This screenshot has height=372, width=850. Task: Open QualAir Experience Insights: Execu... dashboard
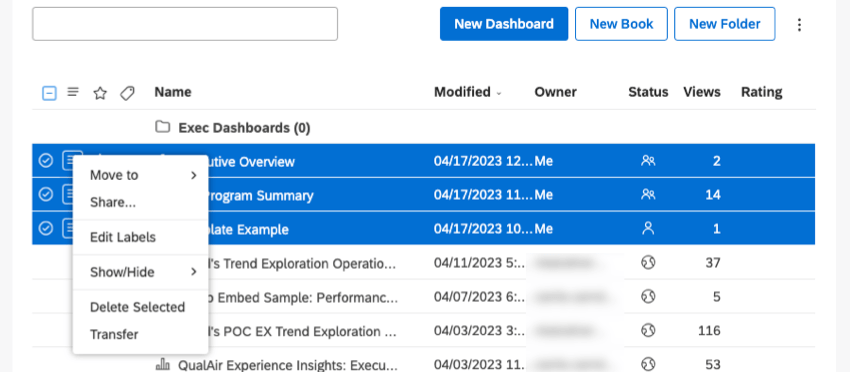click(288, 364)
